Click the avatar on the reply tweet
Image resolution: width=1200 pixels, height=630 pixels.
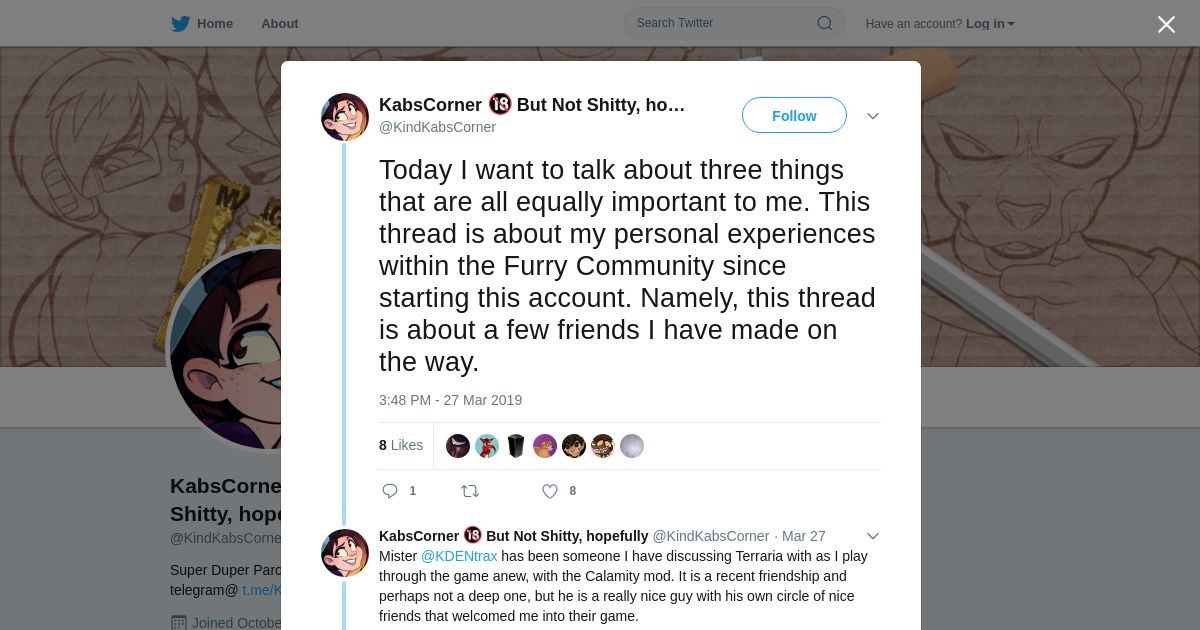(x=345, y=553)
